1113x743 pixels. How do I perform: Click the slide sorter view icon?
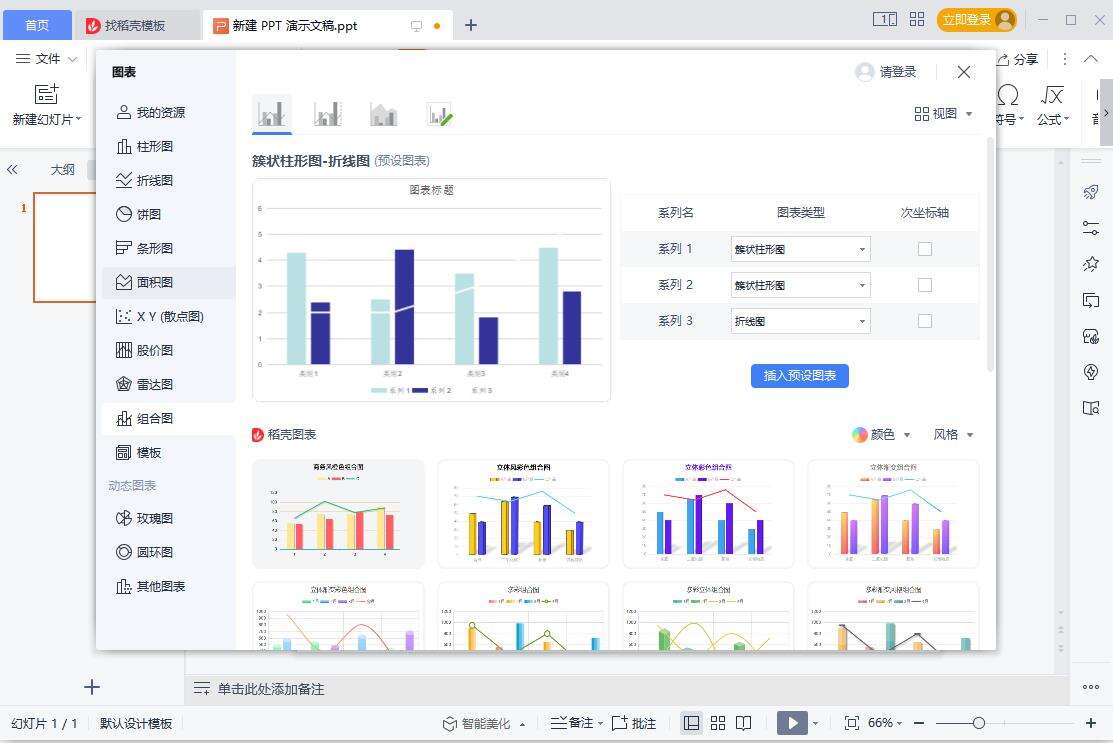(x=717, y=723)
